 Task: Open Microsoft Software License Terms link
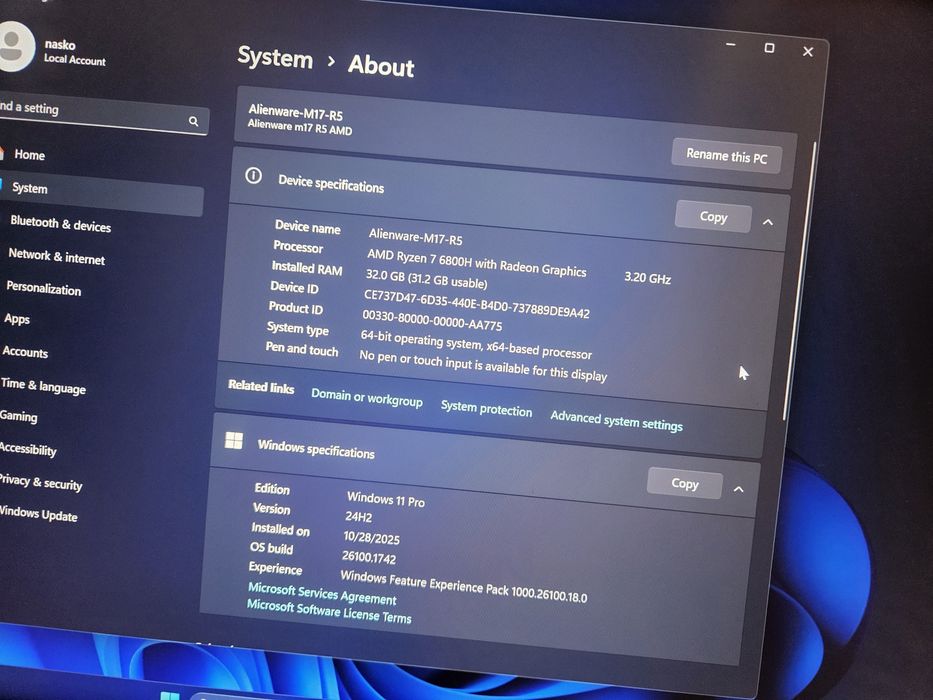click(x=329, y=612)
